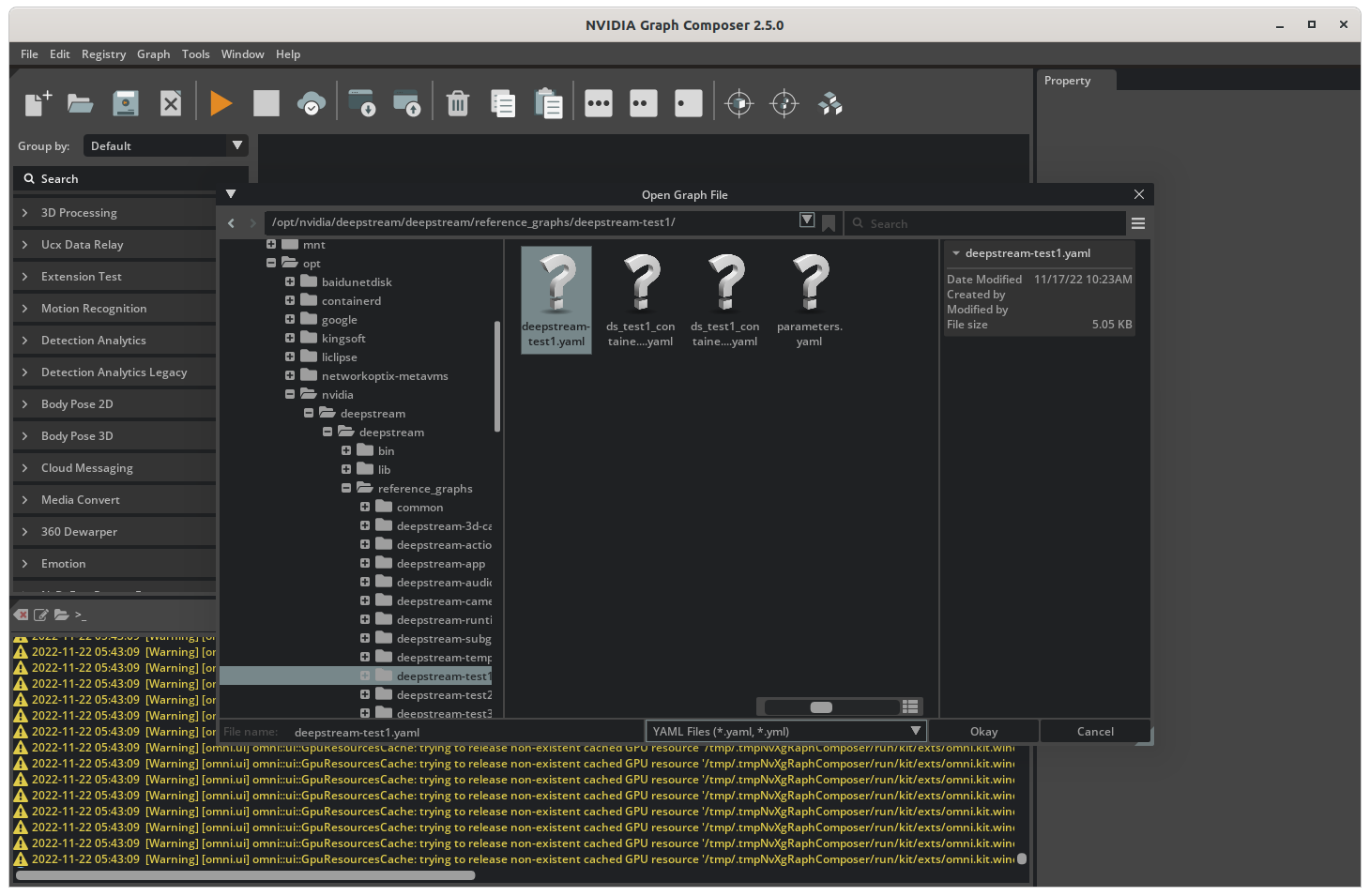The height and width of the screenshot is (896, 1370).
Task: Expand the baidunetdisk folder node
Action: [x=290, y=281]
